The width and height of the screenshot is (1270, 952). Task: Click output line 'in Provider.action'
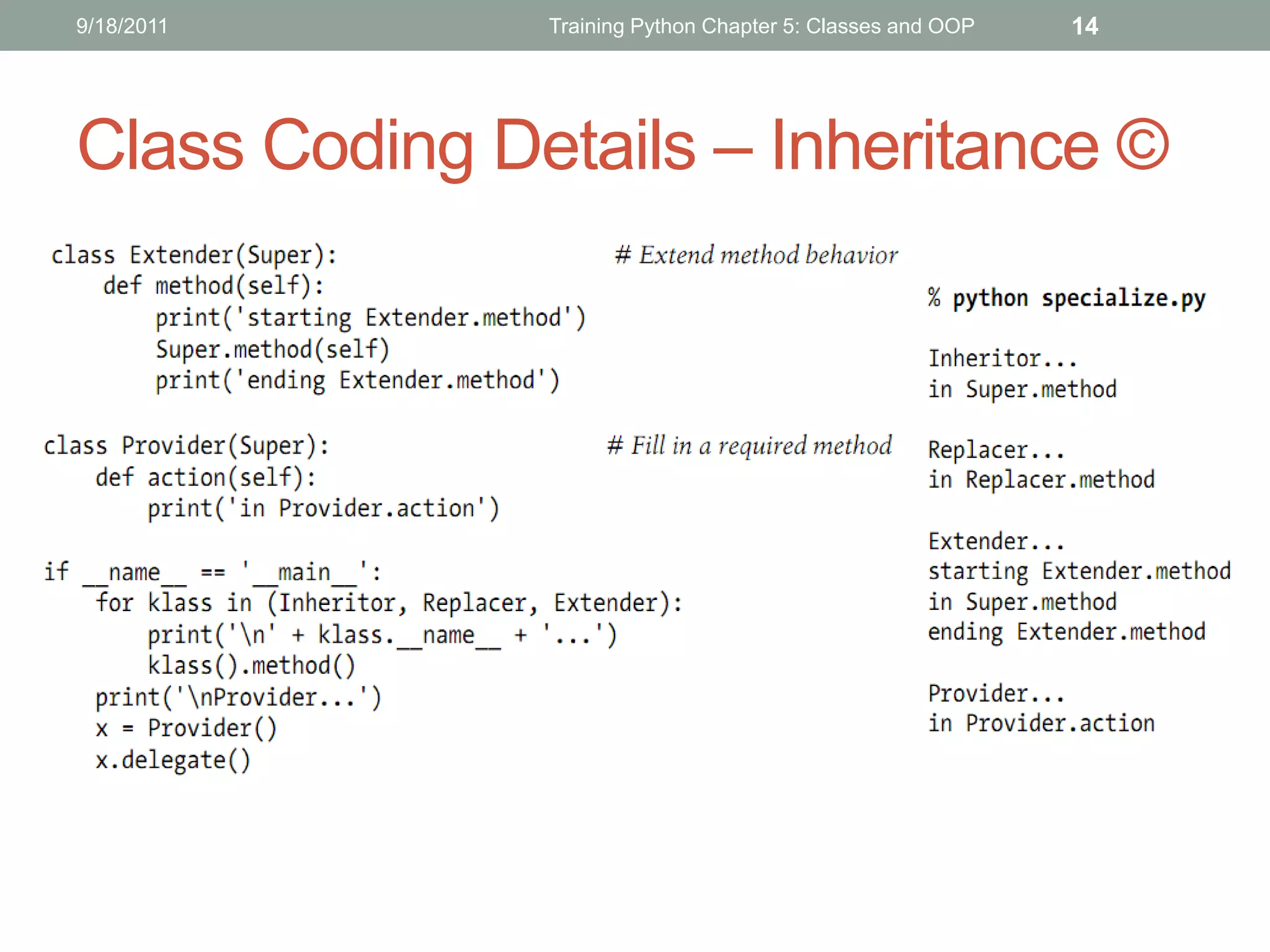tap(1041, 724)
